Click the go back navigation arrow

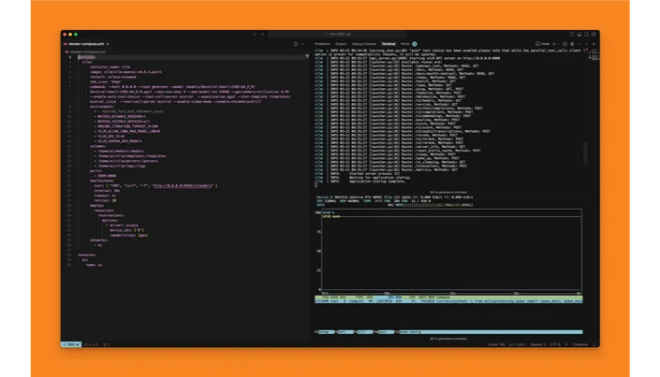click(255, 34)
